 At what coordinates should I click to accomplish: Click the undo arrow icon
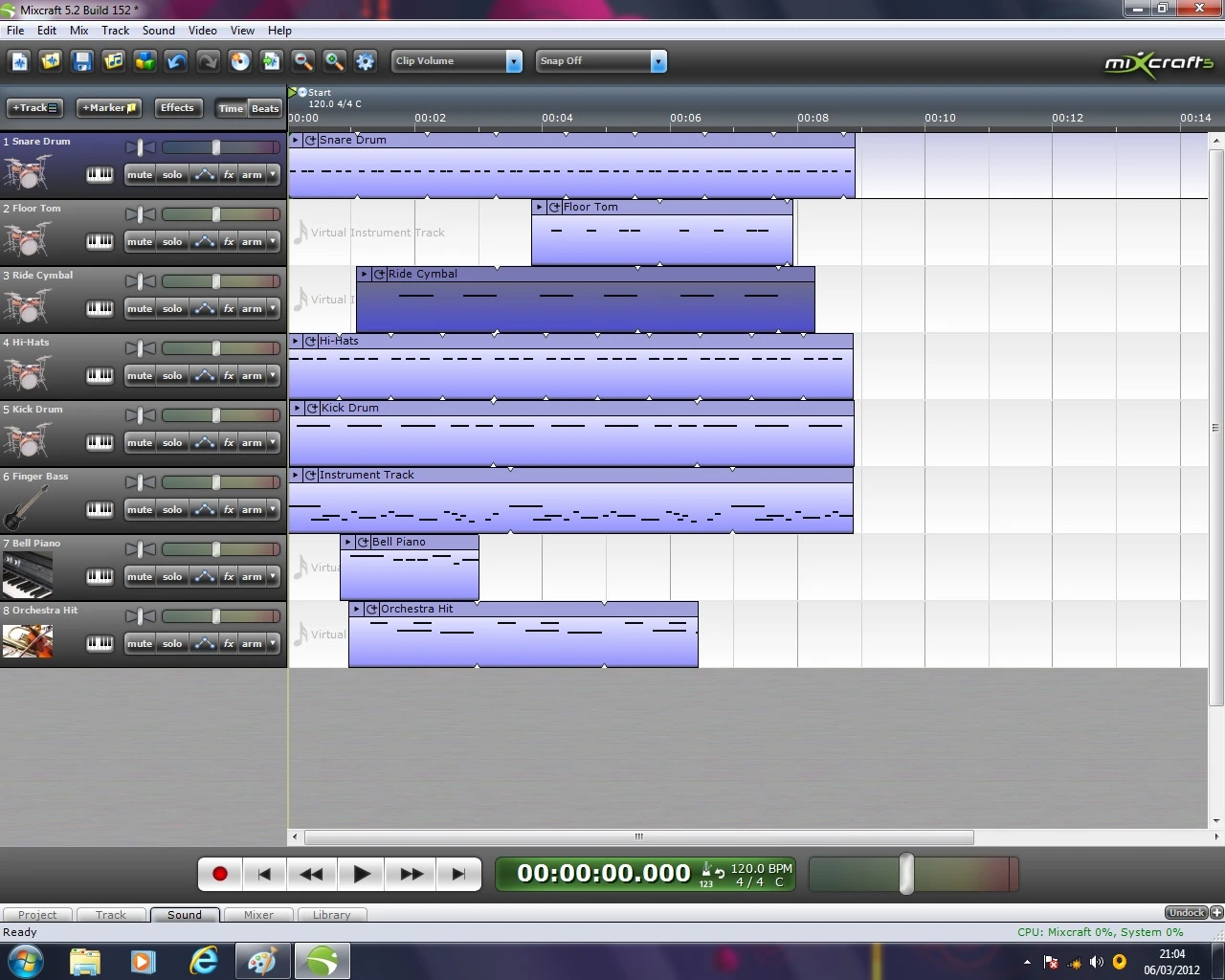point(177,61)
